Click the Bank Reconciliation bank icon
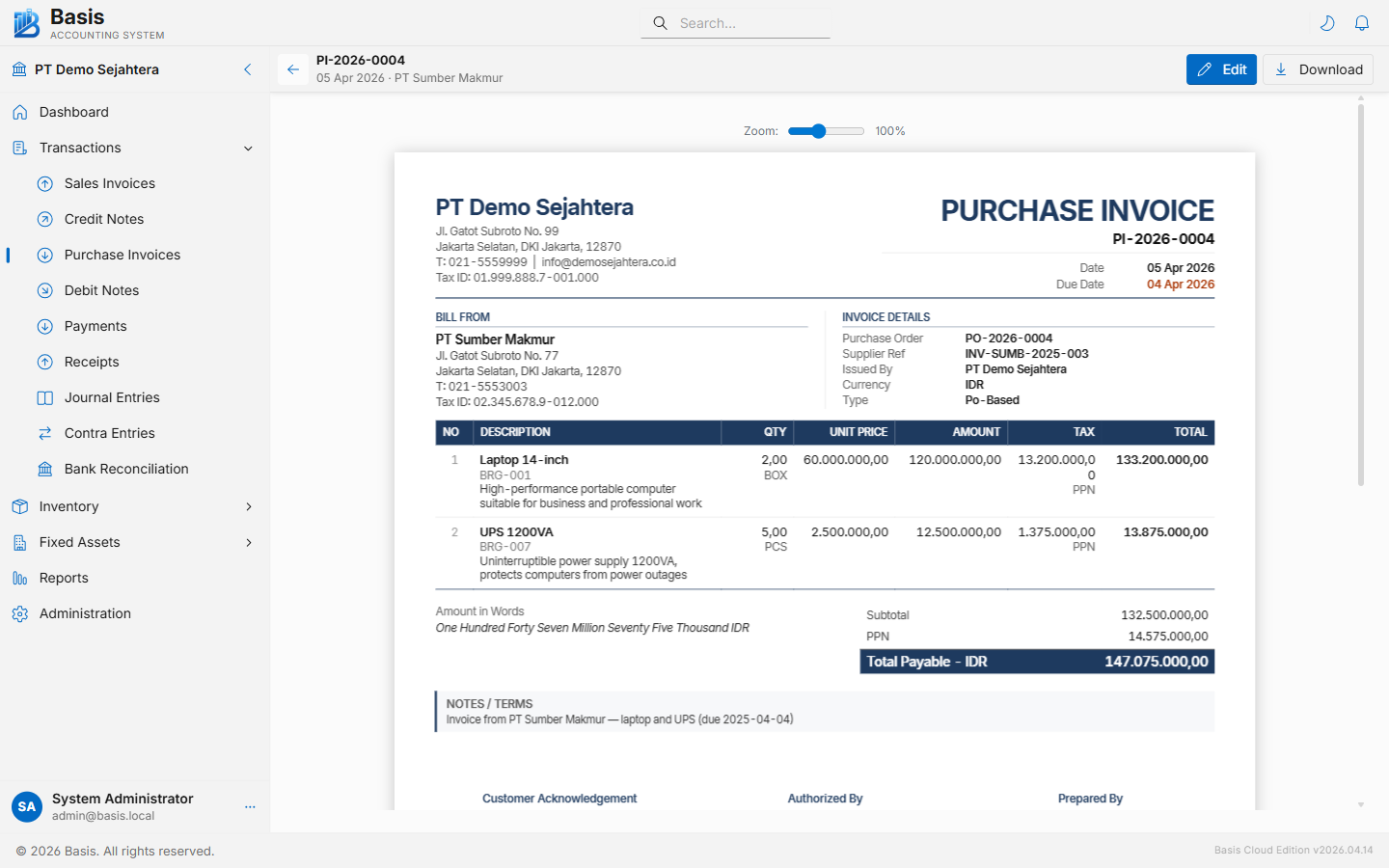The image size is (1389, 868). point(44,469)
